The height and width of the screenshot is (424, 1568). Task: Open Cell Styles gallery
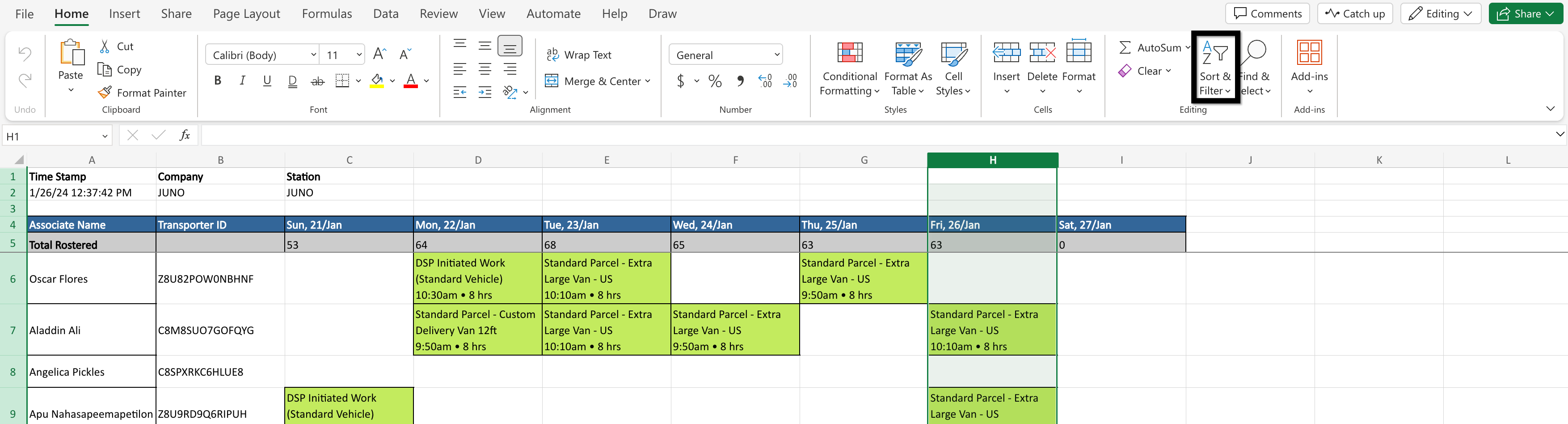coord(953,68)
